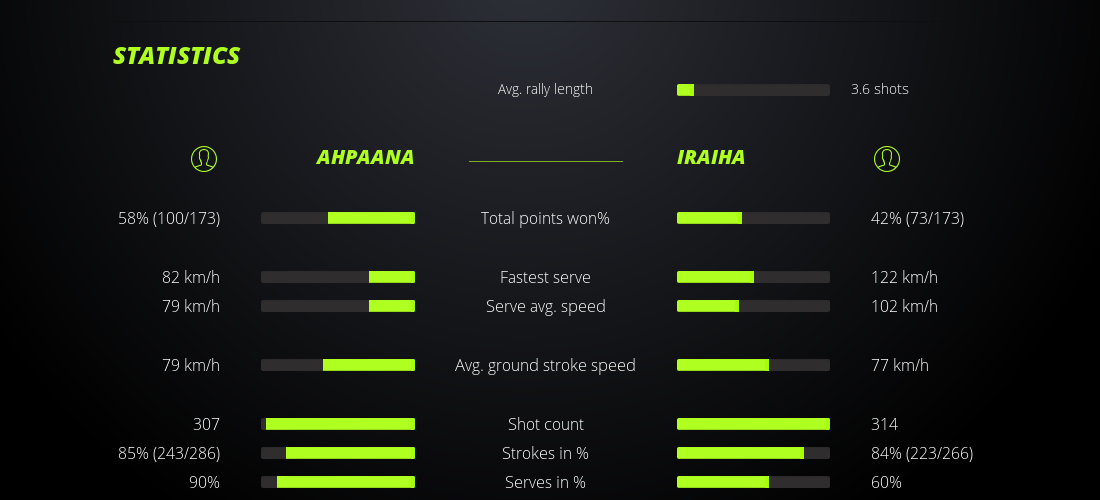Click Ahpaana's 58% (100/173) points value
Viewport: 1100px width, 500px height.
pos(169,218)
